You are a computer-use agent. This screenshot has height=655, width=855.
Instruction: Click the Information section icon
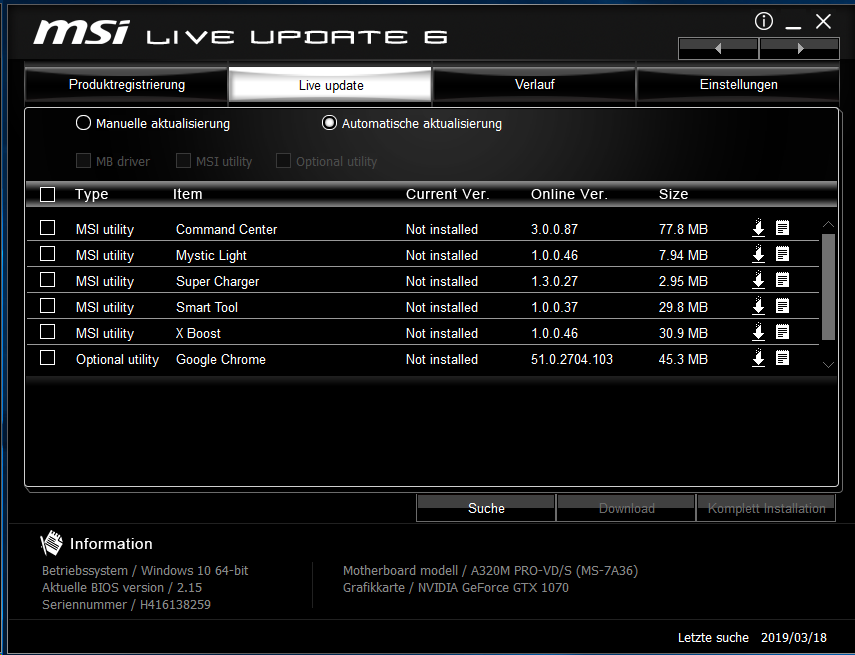tap(52, 543)
